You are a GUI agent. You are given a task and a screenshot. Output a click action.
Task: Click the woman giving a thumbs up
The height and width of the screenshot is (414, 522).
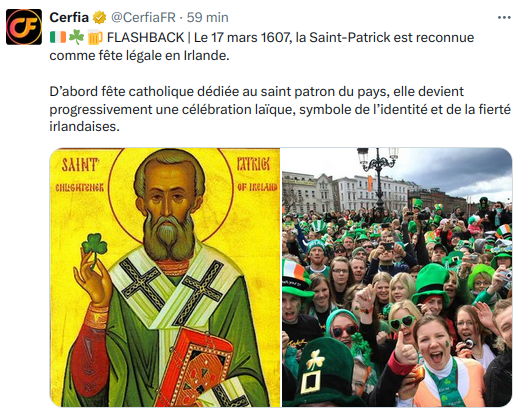(x=438, y=363)
